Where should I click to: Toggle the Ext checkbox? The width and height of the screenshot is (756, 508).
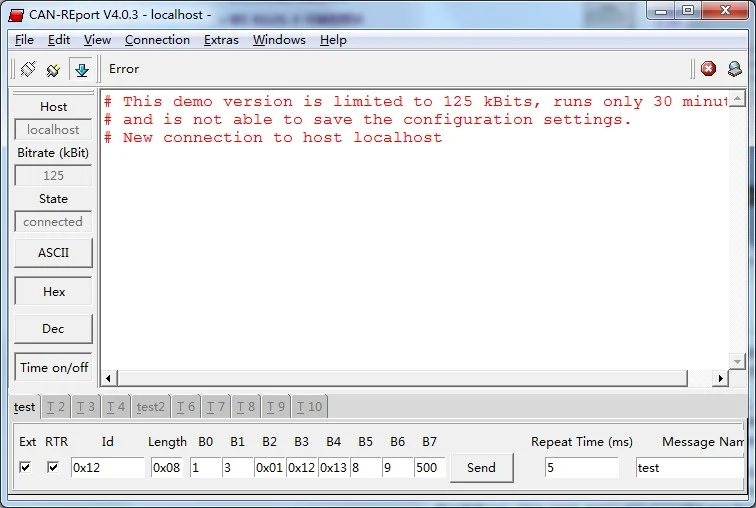[25, 467]
